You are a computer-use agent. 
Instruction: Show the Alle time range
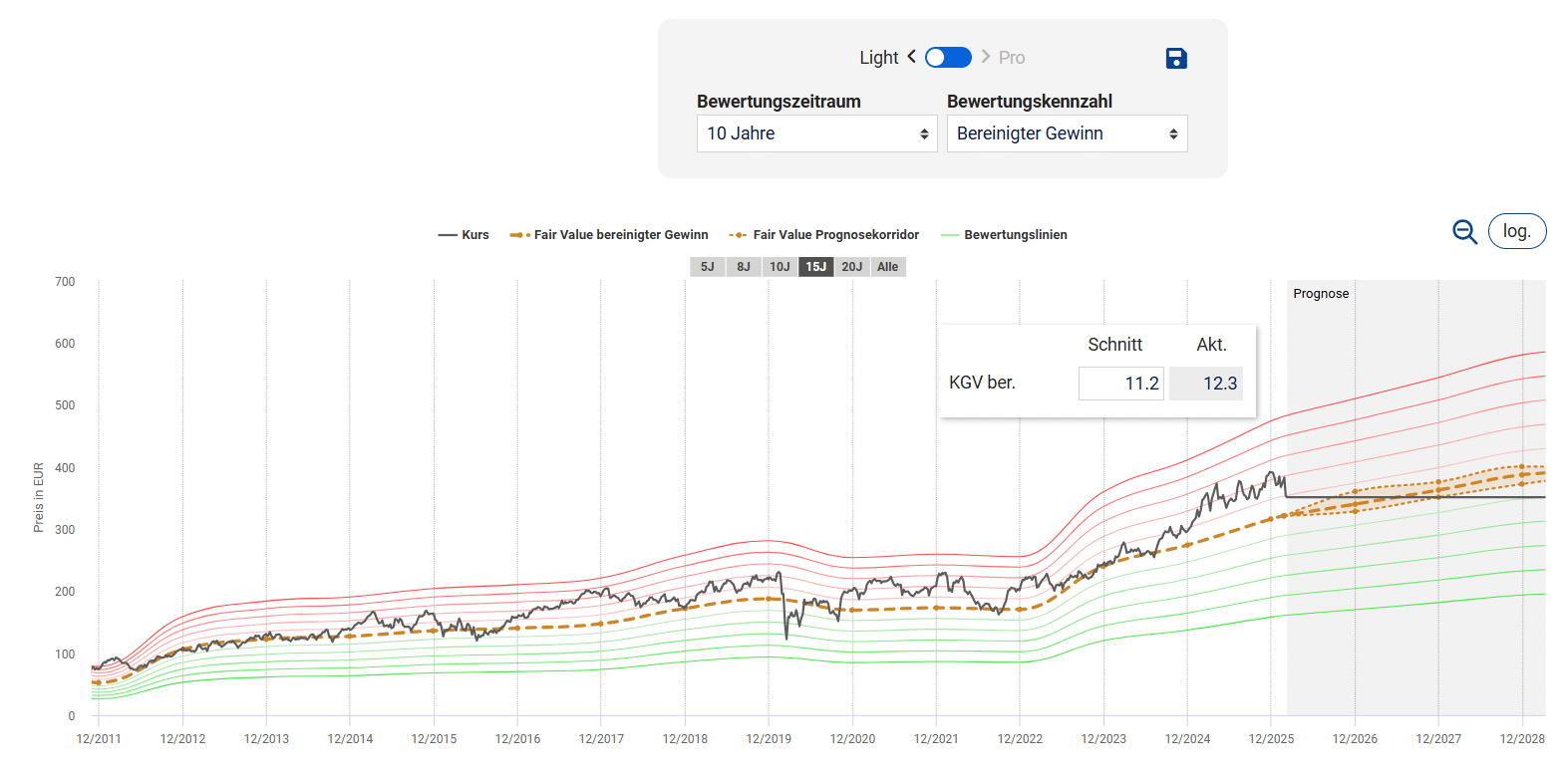pos(887,267)
